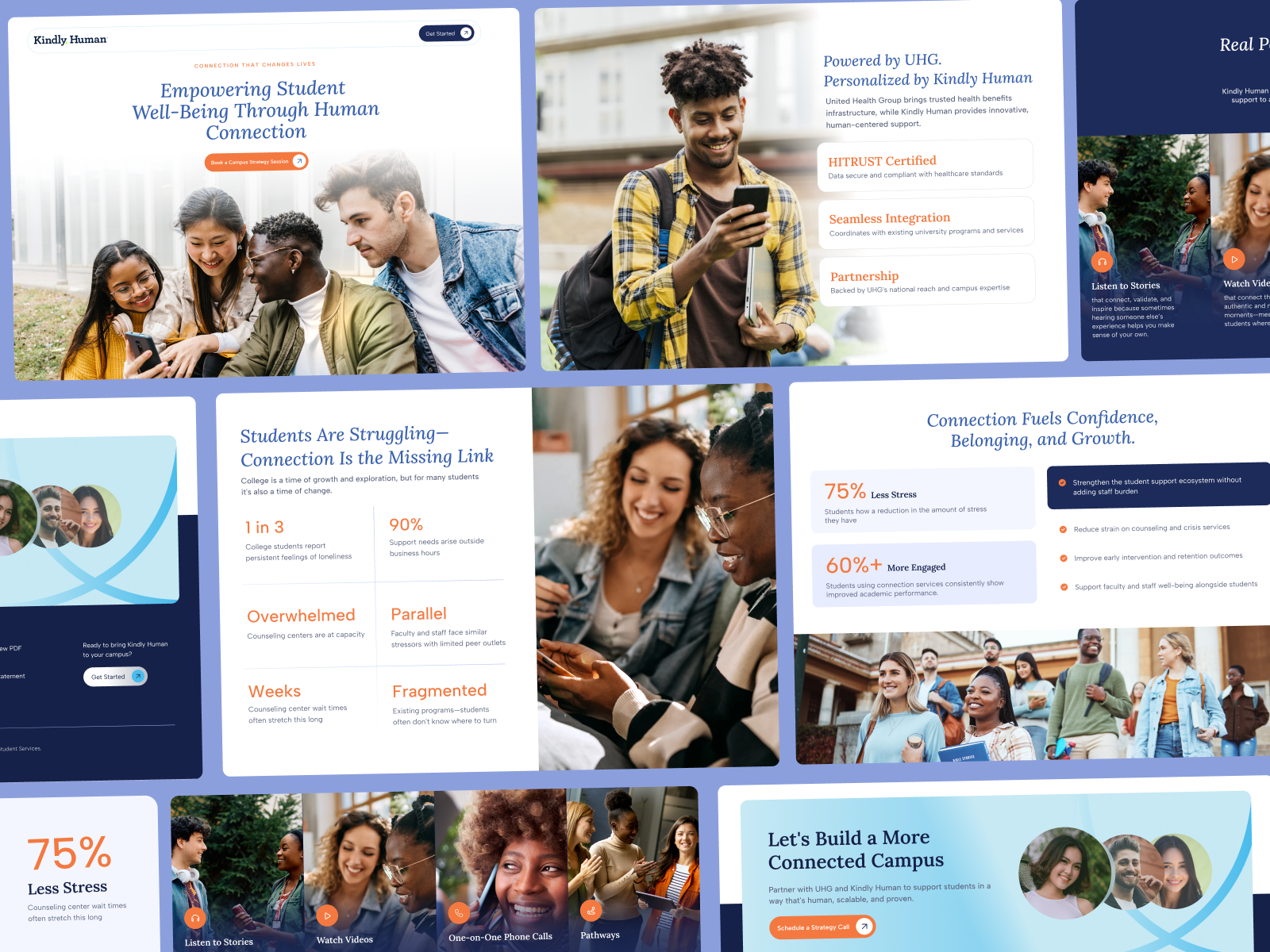Click the 'Weeks' statistic heading
This screenshot has height=952, width=1270.
click(x=275, y=692)
